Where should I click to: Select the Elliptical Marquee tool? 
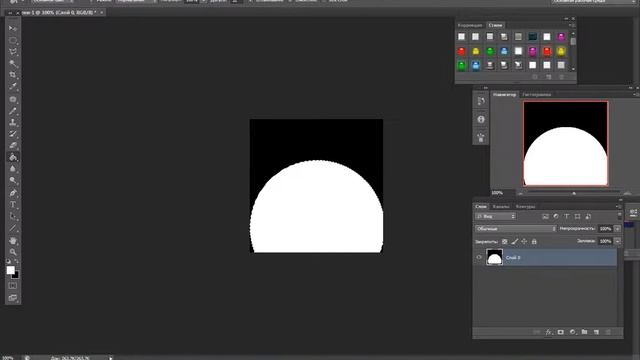click(13, 40)
